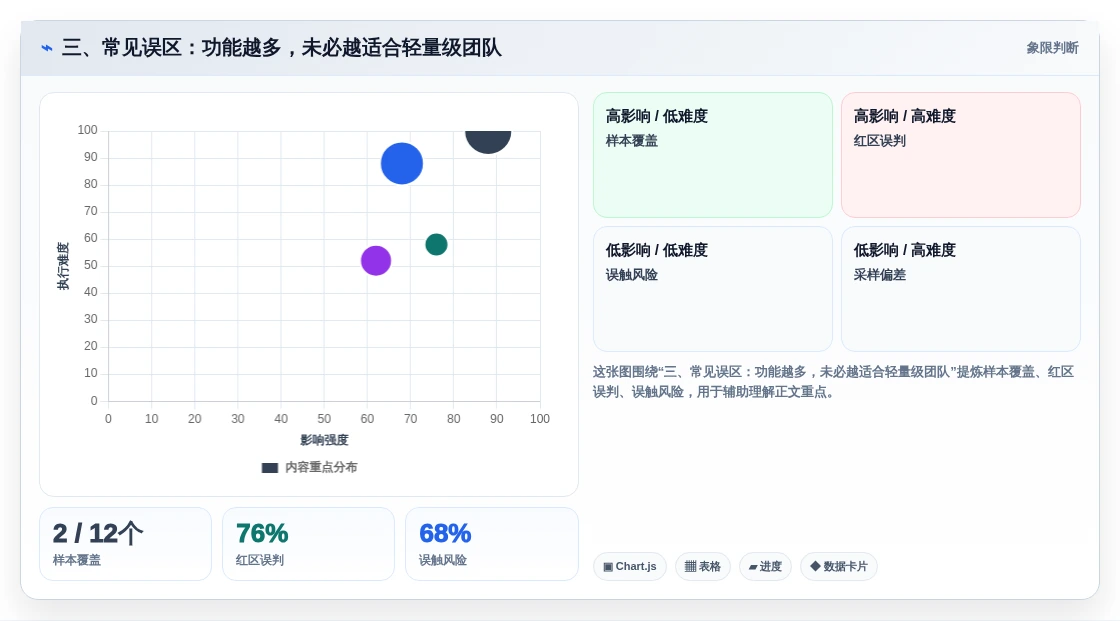Select the 2 / 12个 样本覆盖 stat card
Image resolution: width=1120 pixels, height=621 pixels.
126,544
